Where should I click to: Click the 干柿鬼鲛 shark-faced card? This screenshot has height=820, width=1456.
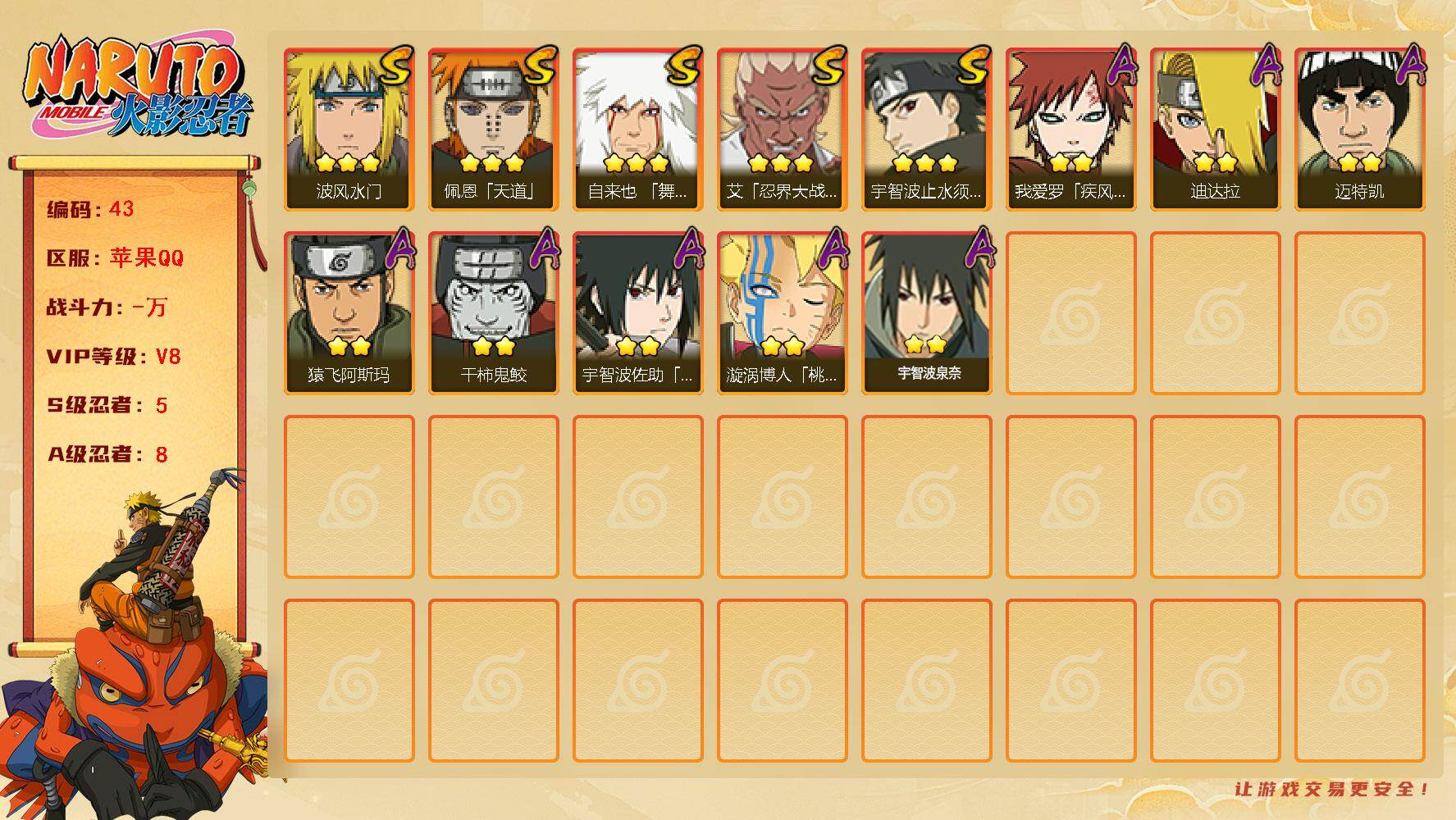(x=493, y=313)
